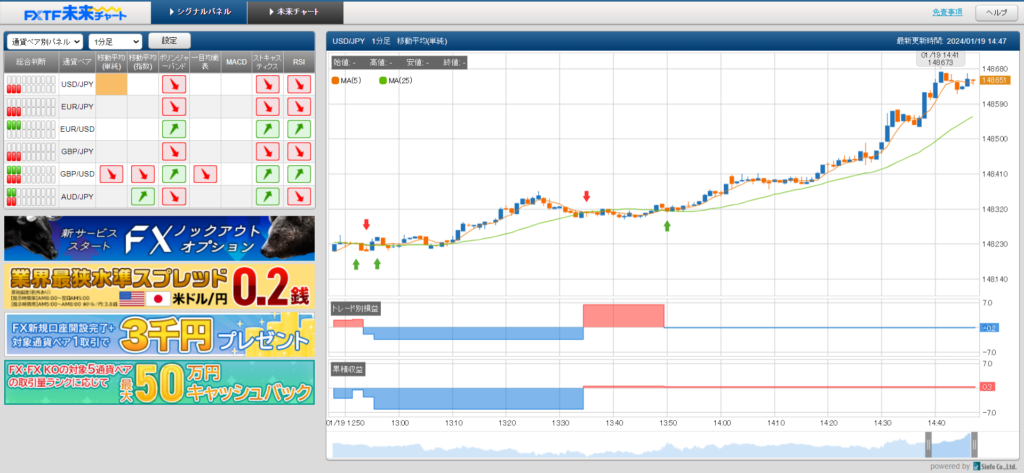Select GBP/USD Stochastics buy signal
The image size is (1024, 473).
(x=268, y=174)
